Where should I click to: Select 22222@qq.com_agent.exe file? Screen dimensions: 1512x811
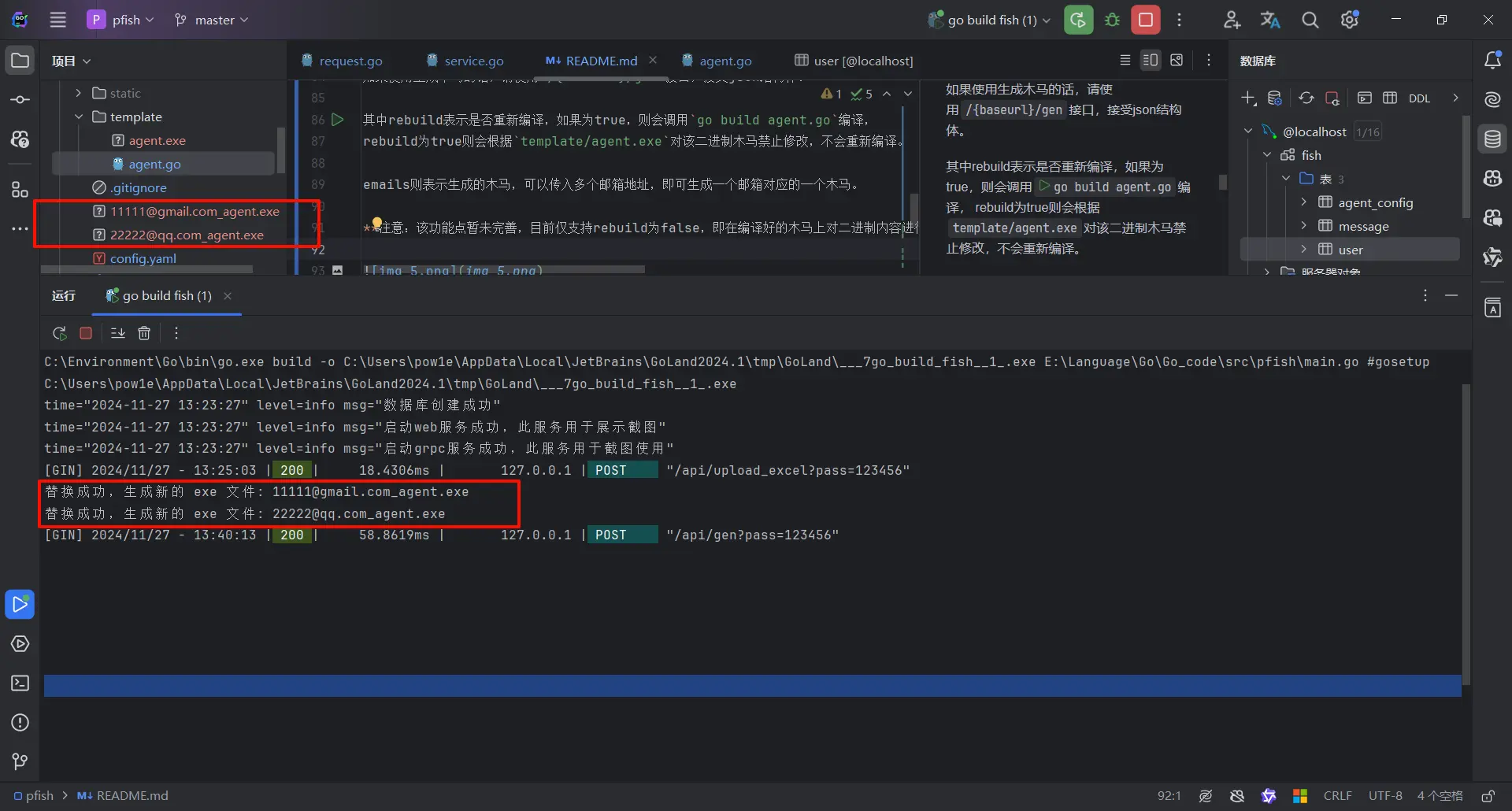pos(186,235)
